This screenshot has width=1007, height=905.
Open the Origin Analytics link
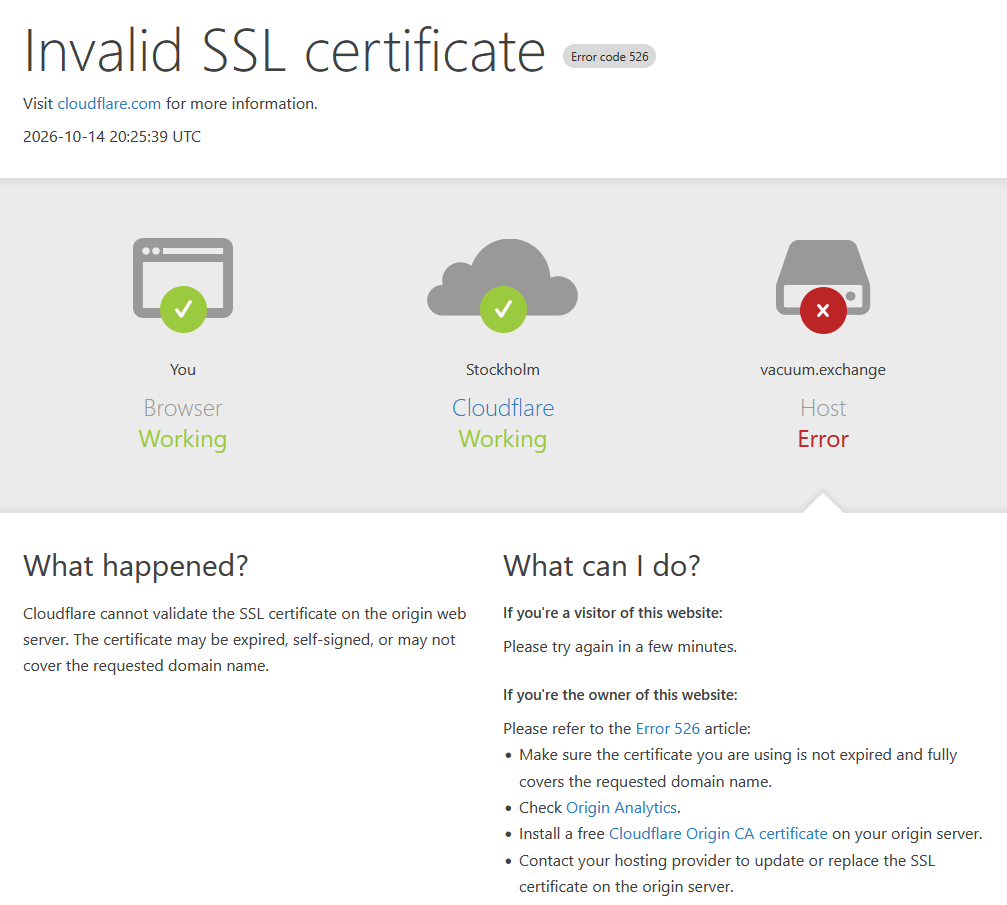[x=621, y=807]
